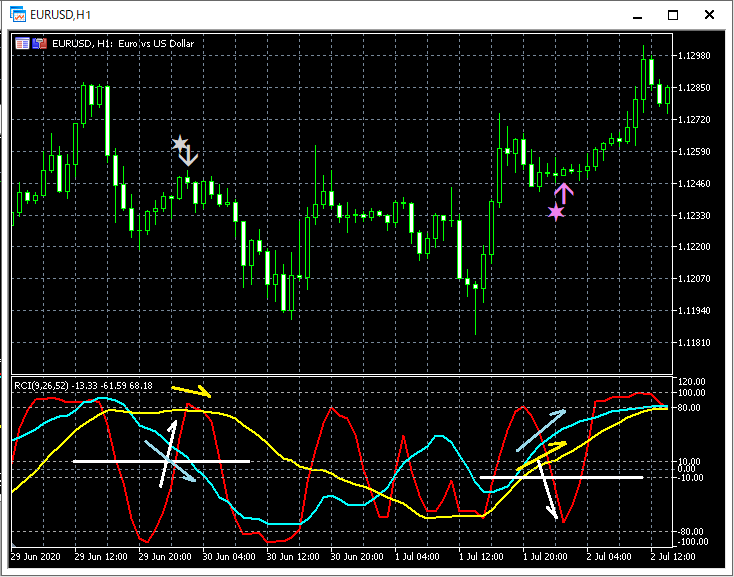Select the grey star signal marker
The image size is (734, 577).
click(x=180, y=143)
